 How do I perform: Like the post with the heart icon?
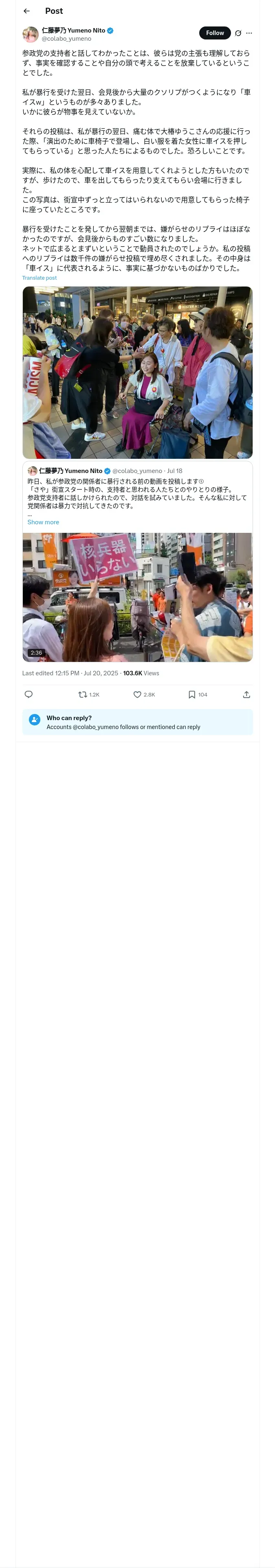(x=137, y=694)
